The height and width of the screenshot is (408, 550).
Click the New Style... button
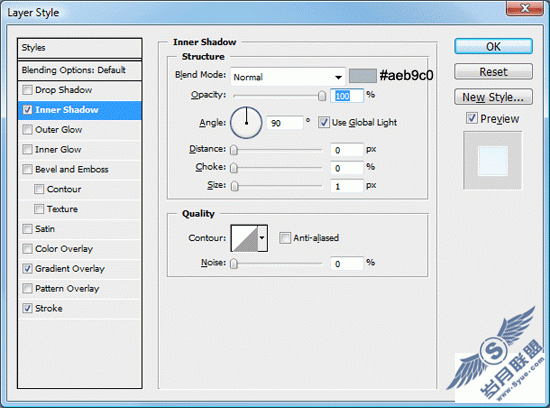click(x=493, y=97)
